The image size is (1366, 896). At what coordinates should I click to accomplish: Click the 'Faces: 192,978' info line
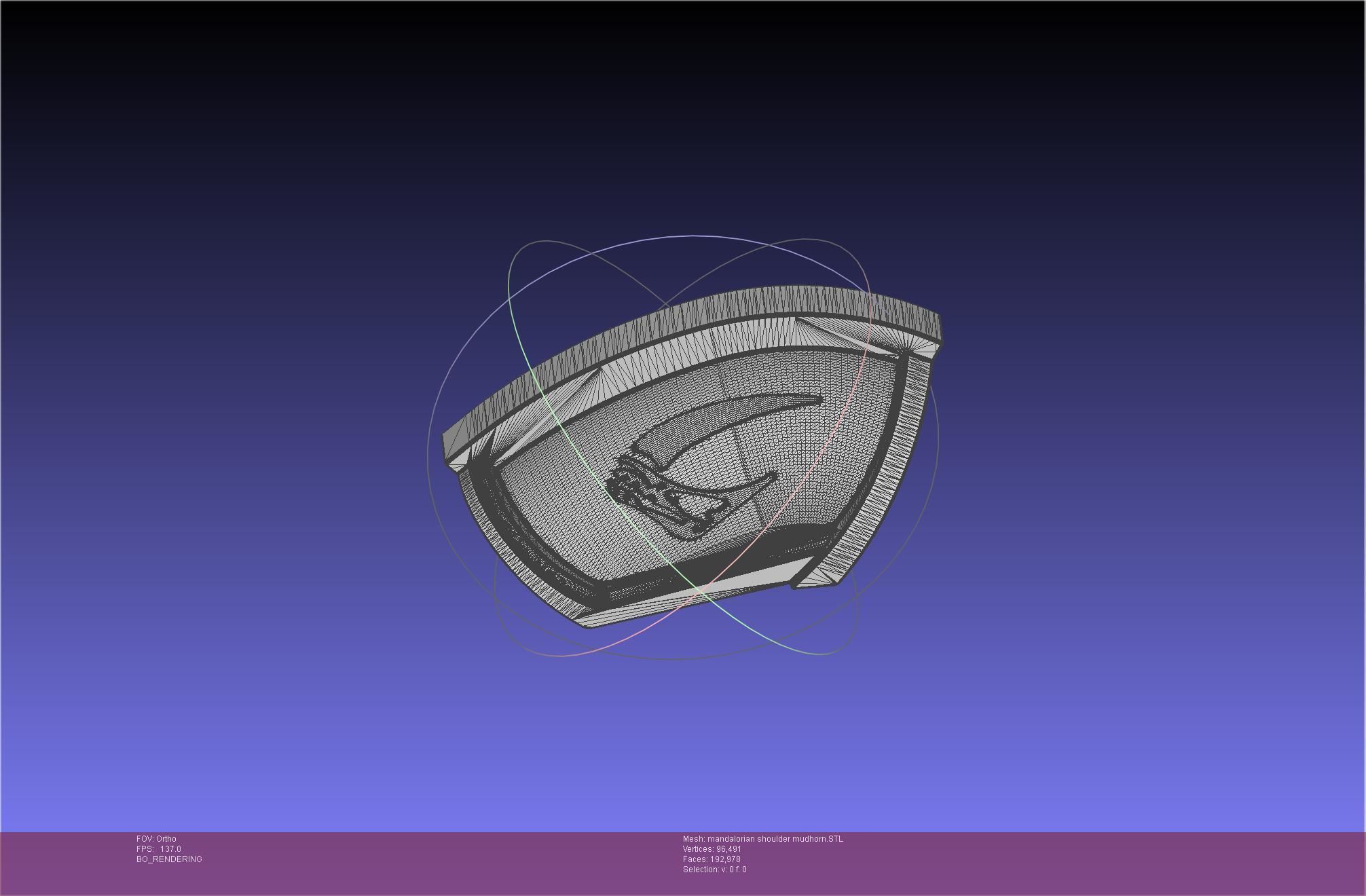[712, 859]
